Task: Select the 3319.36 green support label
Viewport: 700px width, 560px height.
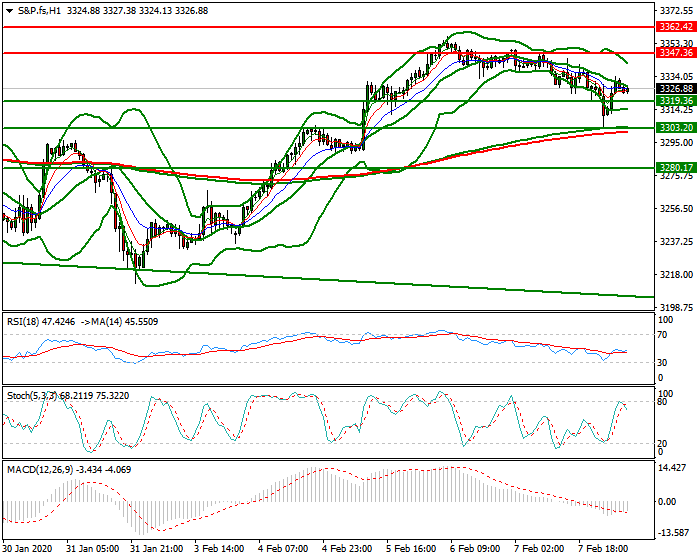Action: 676,100
